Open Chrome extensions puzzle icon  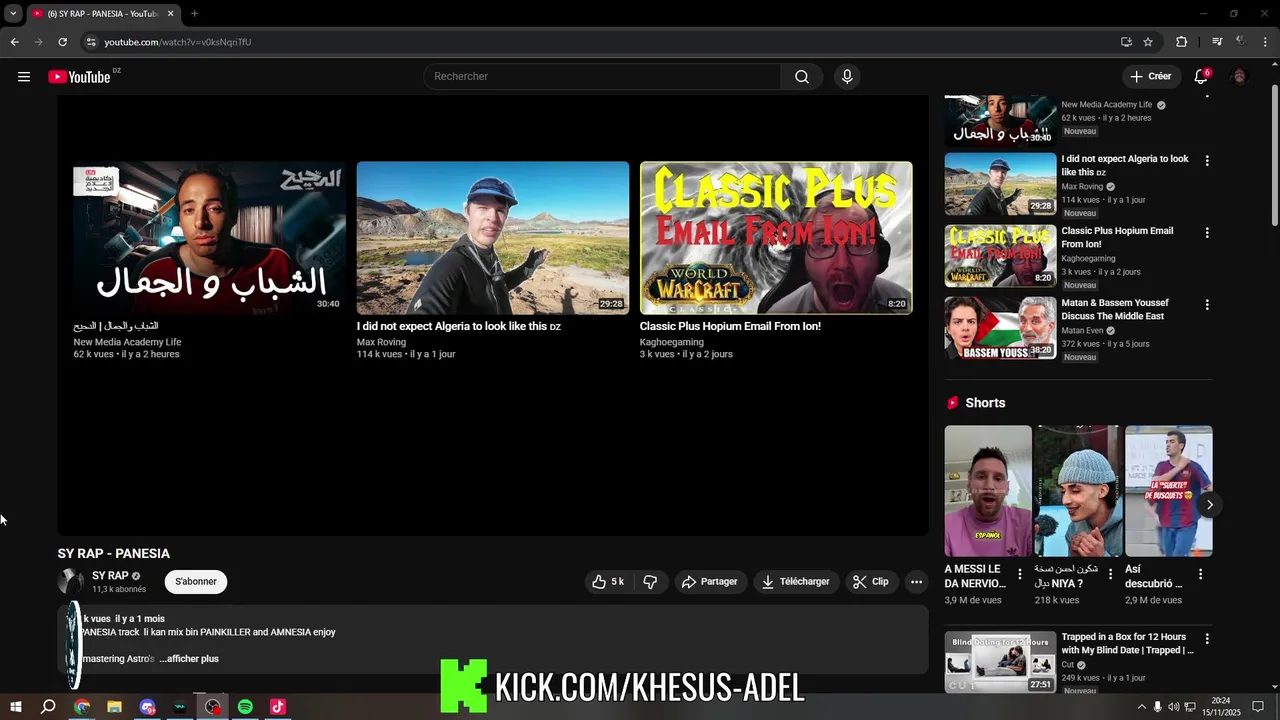coord(1181,42)
